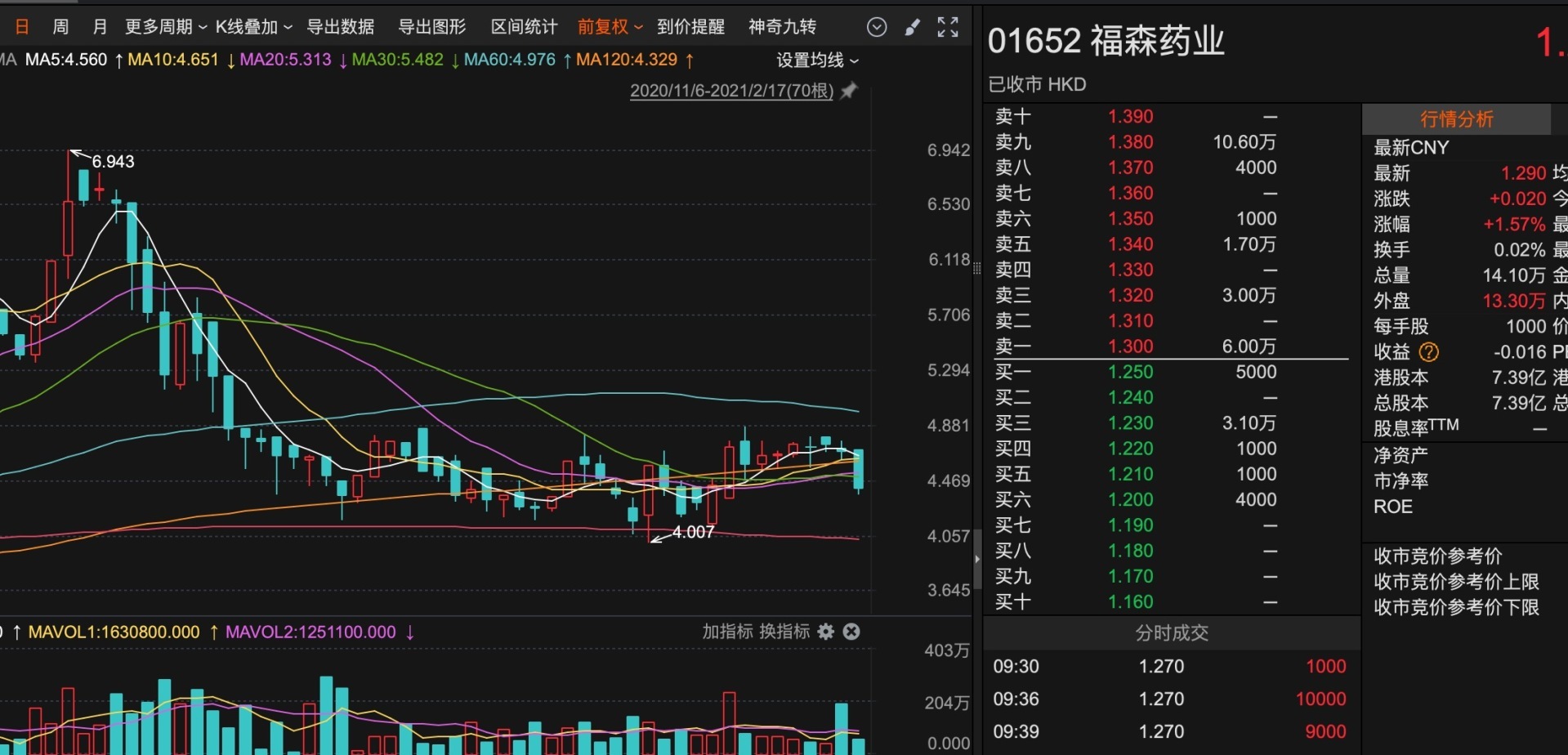This screenshot has width=1568, height=755.
Task: Close the volume indicator panel
Action: 851,632
